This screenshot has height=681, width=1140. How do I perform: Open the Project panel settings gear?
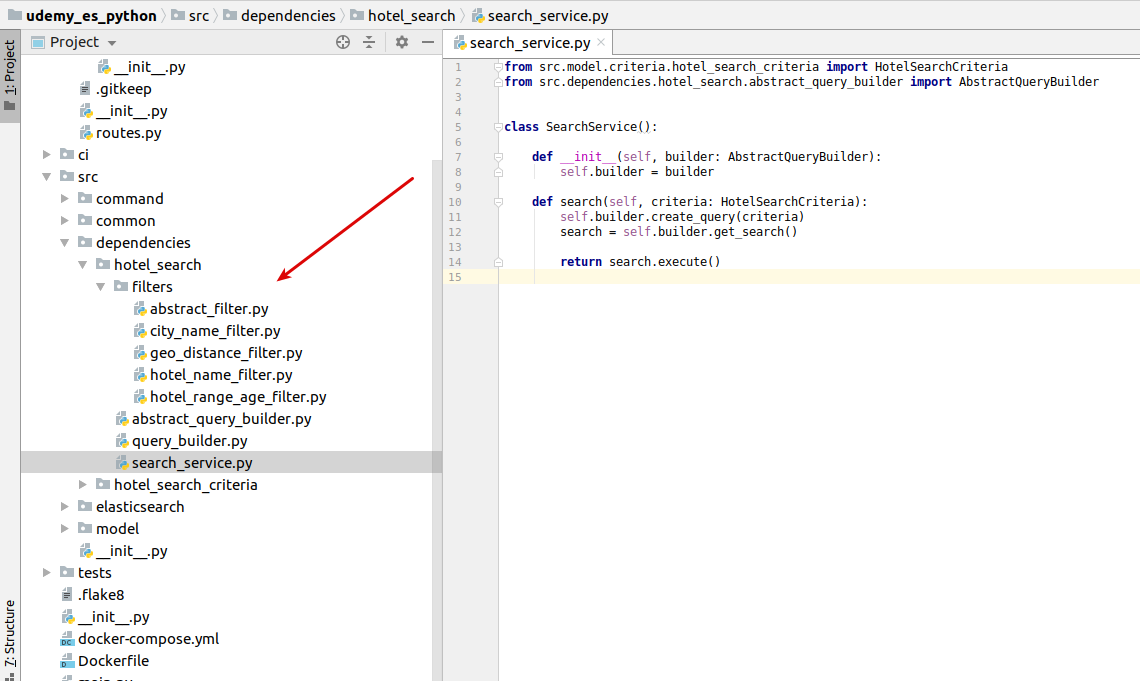tap(400, 42)
